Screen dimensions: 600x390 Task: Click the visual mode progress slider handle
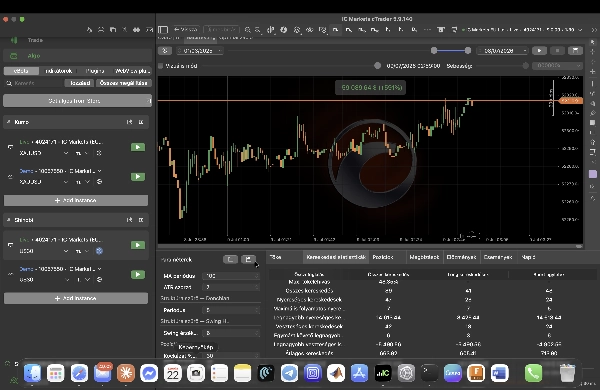377,66
